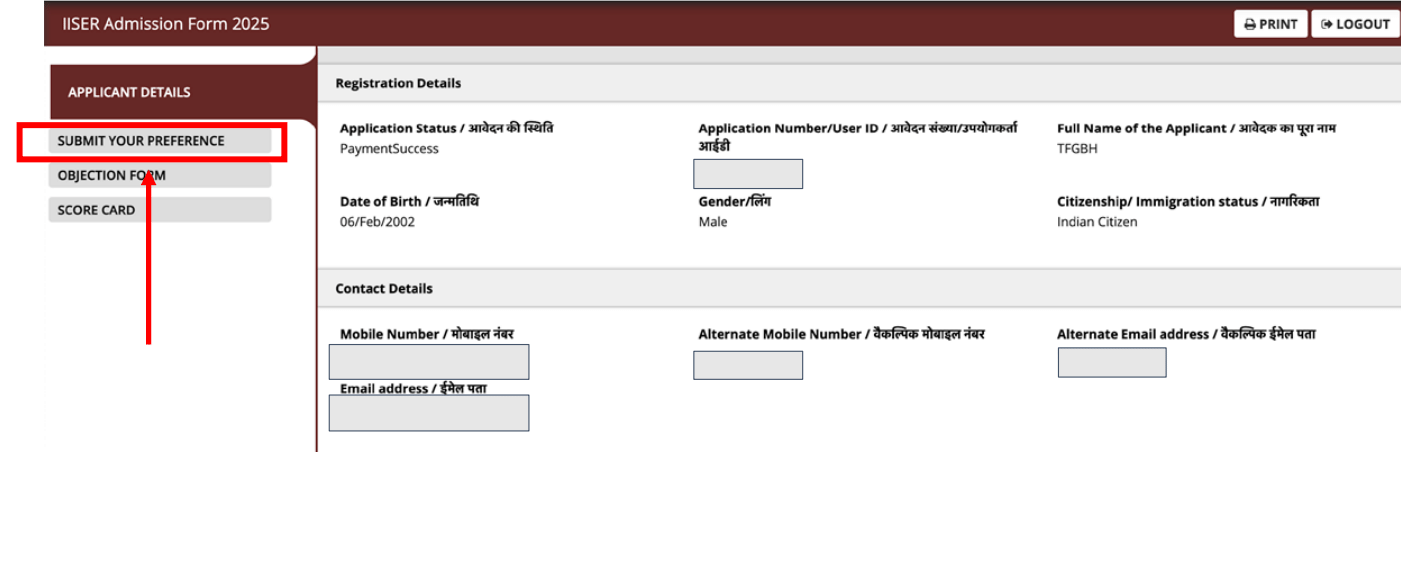Click the Contact Details section header
1401x574 pixels.
coord(858,288)
